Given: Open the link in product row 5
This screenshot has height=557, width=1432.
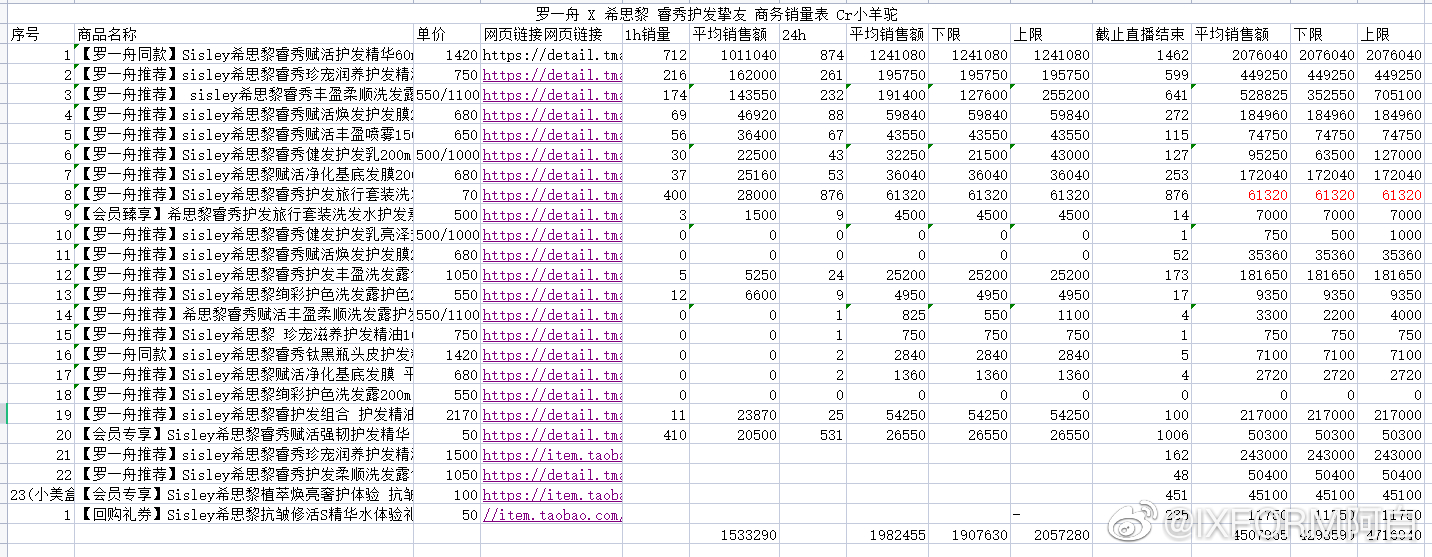Looking at the screenshot, I should click(x=552, y=135).
